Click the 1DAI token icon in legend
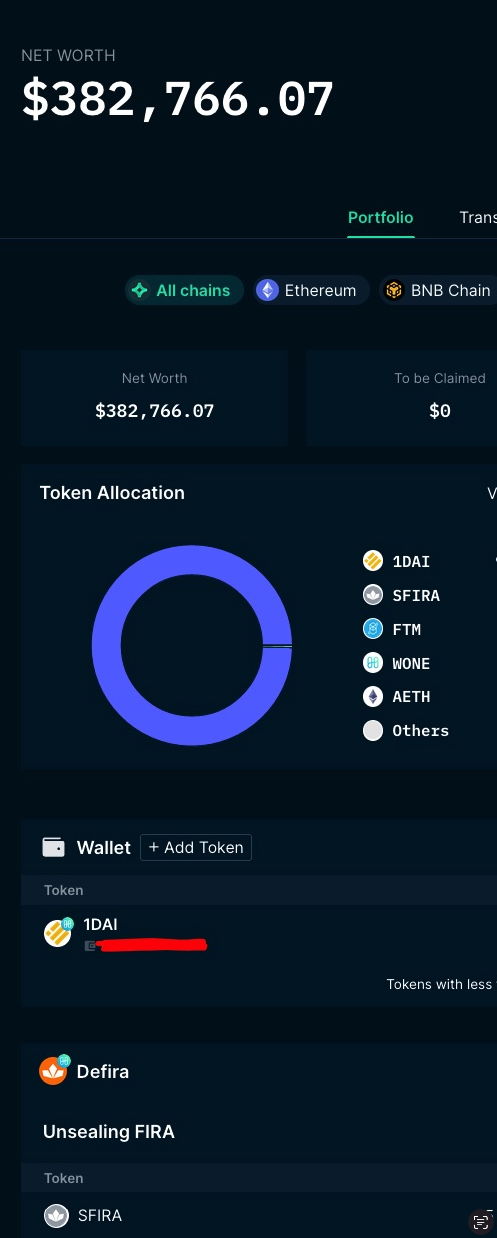 (373, 561)
